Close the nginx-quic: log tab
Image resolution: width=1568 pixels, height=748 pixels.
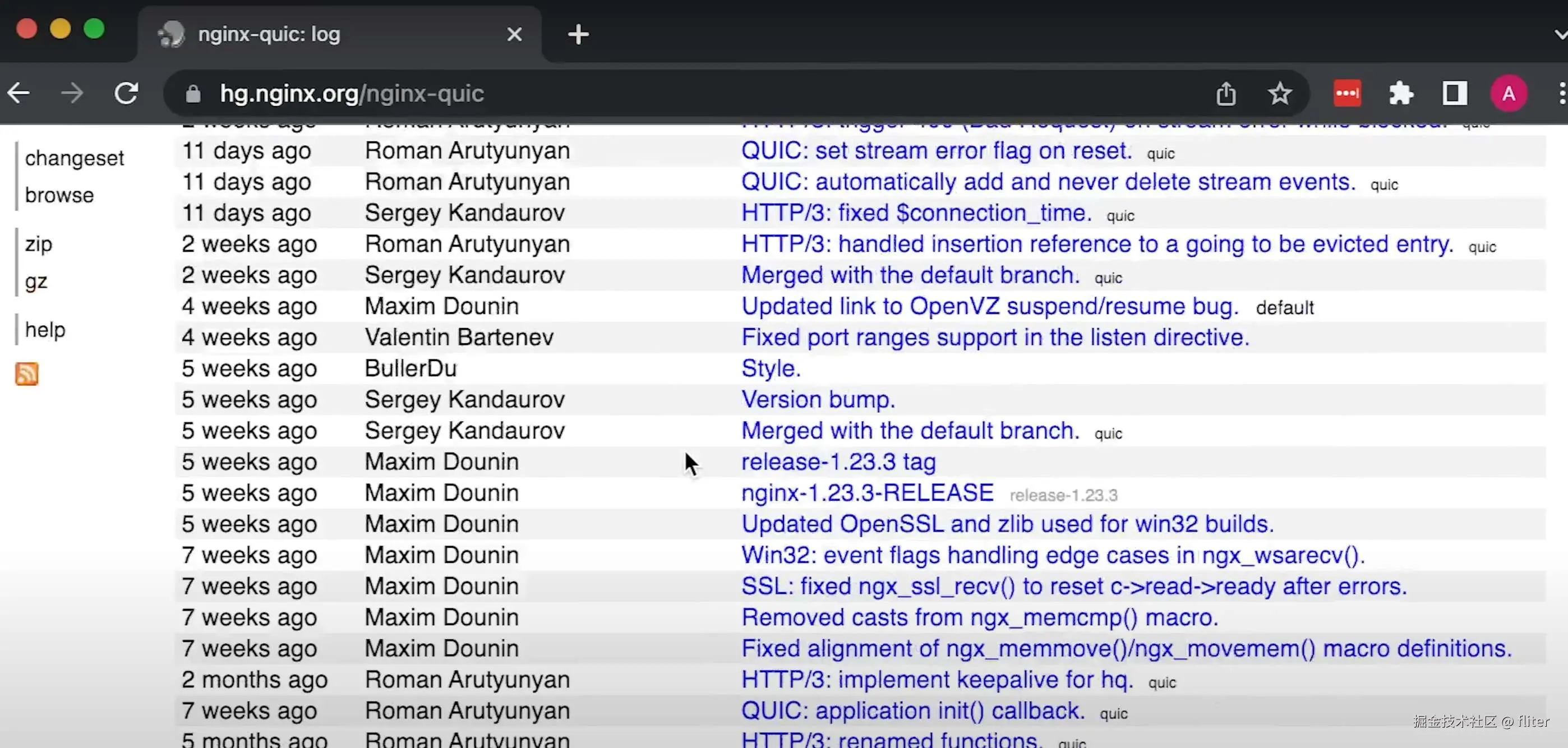click(514, 35)
